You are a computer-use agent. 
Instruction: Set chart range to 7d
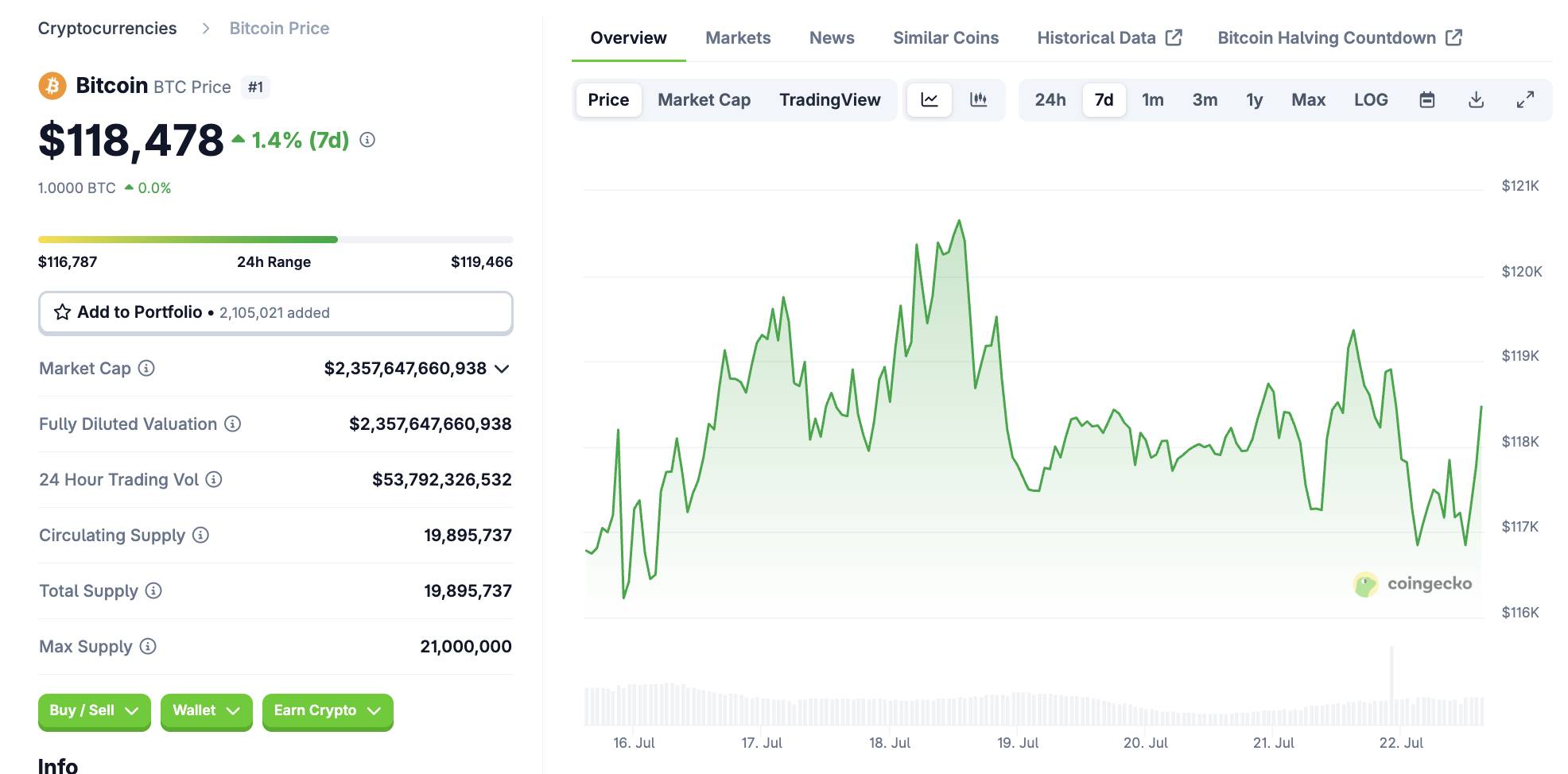click(1104, 100)
